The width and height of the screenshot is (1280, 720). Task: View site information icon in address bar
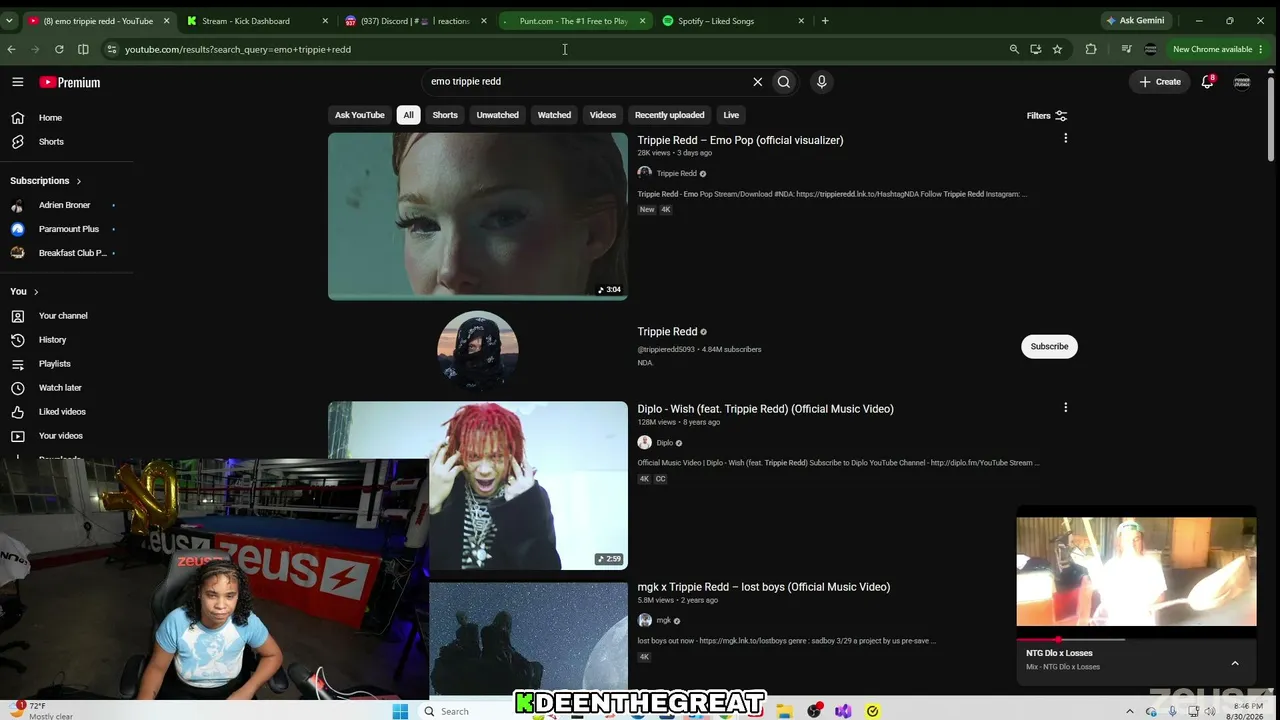[111, 49]
